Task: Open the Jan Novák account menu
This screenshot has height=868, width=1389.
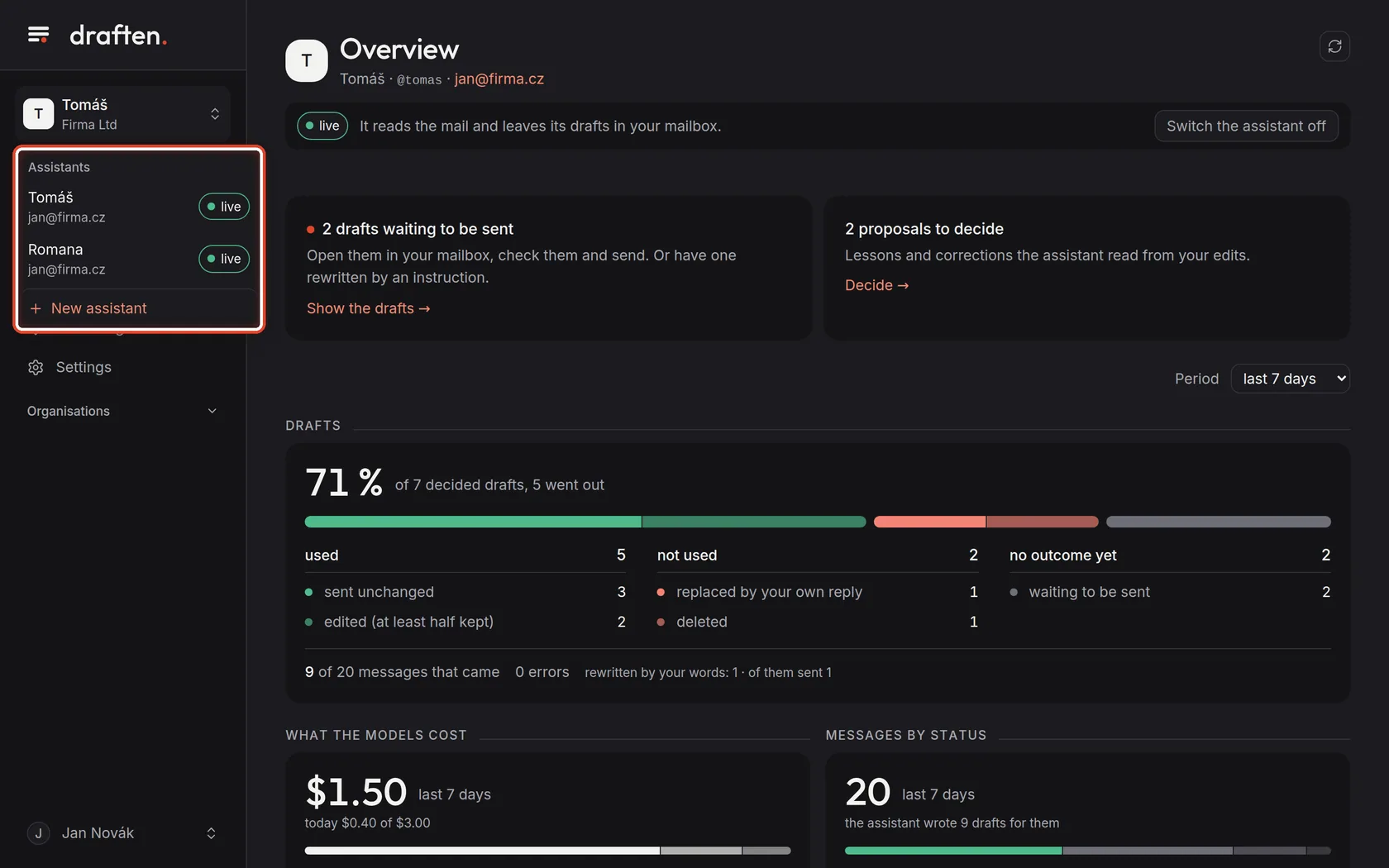Action: click(122, 833)
